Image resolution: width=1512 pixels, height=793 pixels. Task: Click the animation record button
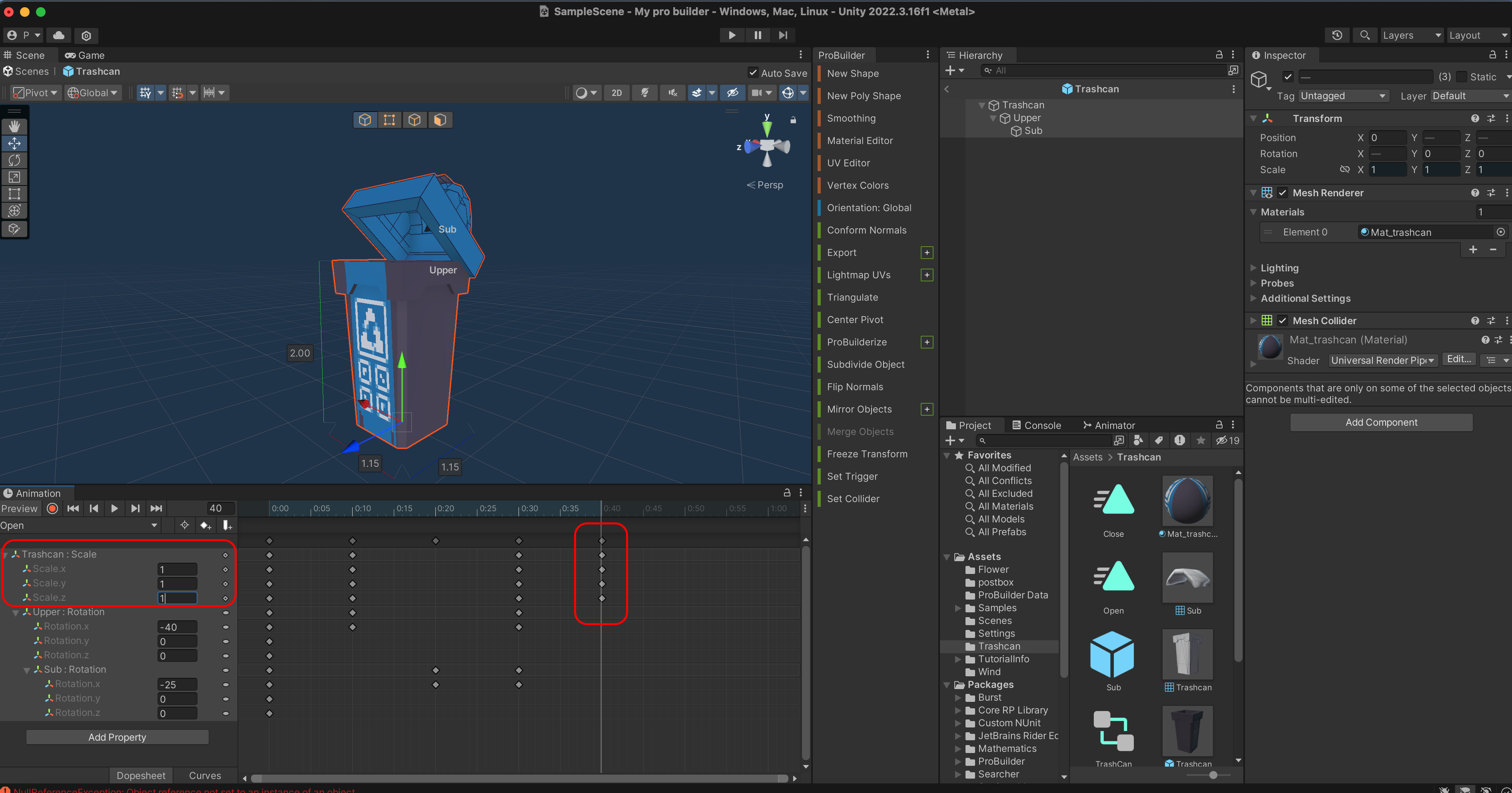52,508
